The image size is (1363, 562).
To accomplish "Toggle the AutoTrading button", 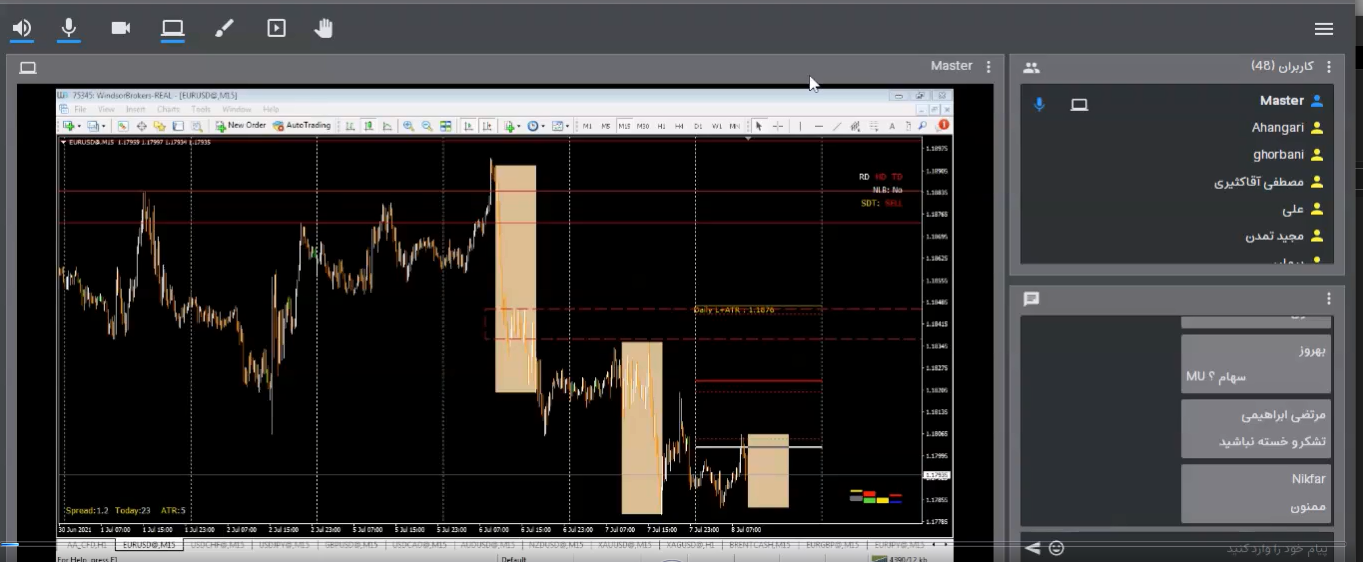I will click(x=302, y=126).
